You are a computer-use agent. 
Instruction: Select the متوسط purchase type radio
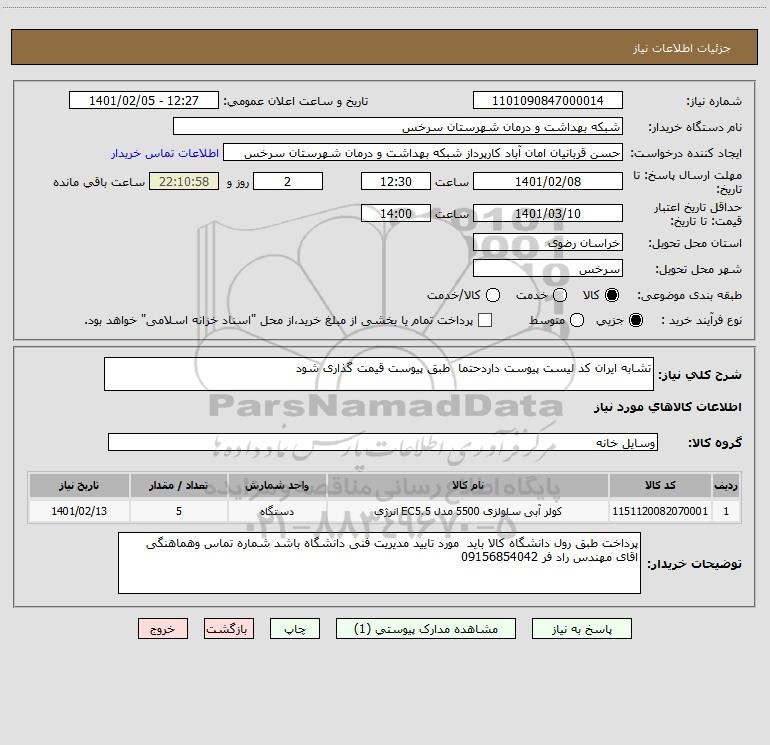[x=577, y=320]
